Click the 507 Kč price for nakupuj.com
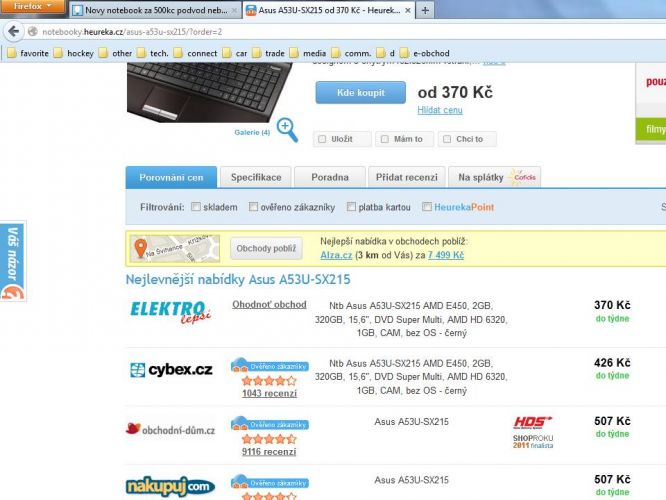 click(612, 479)
